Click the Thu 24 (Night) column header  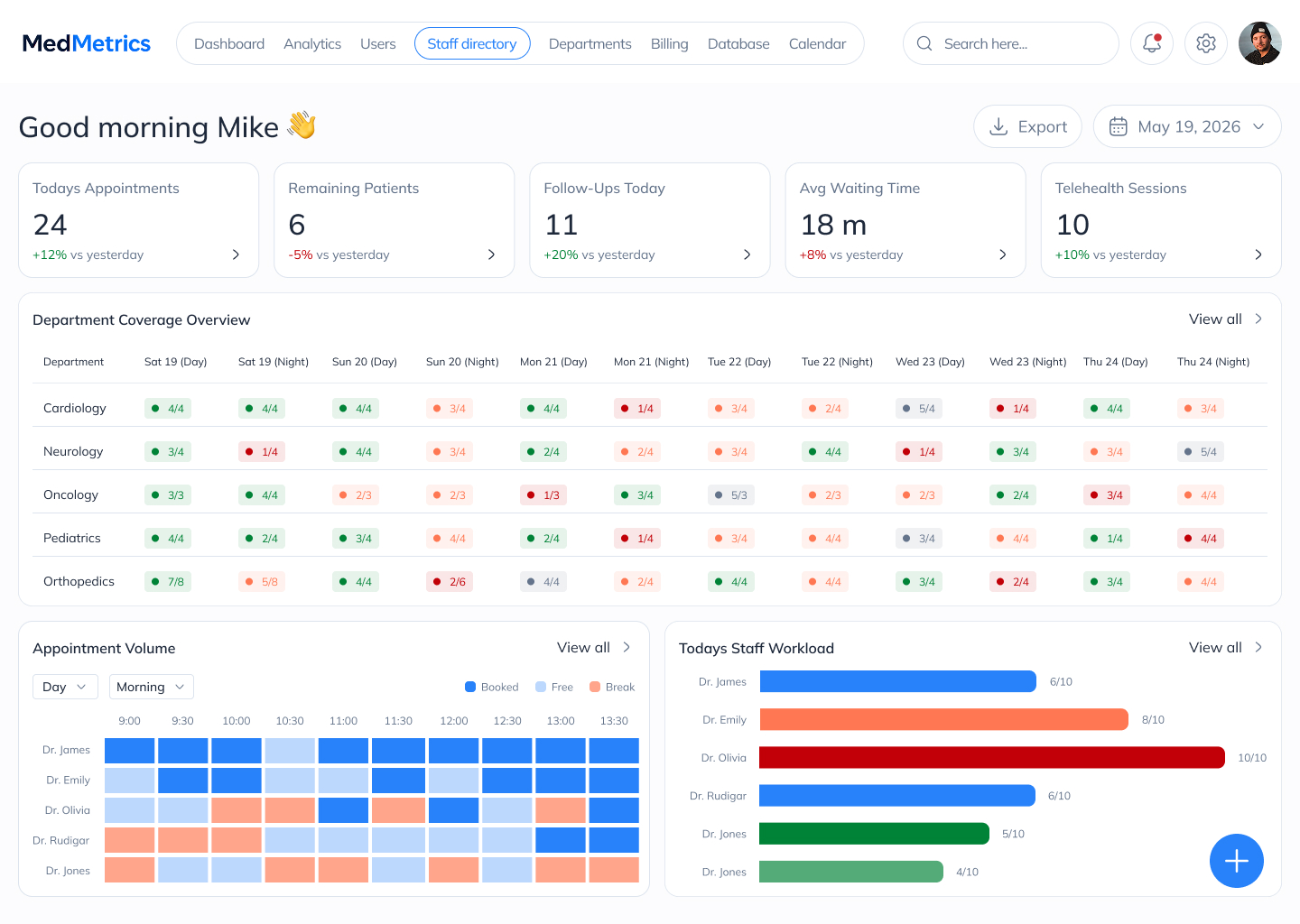[1213, 362]
